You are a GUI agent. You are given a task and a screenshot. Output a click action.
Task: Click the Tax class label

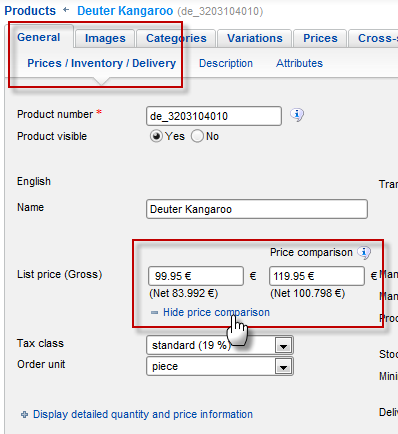(40, 343)
